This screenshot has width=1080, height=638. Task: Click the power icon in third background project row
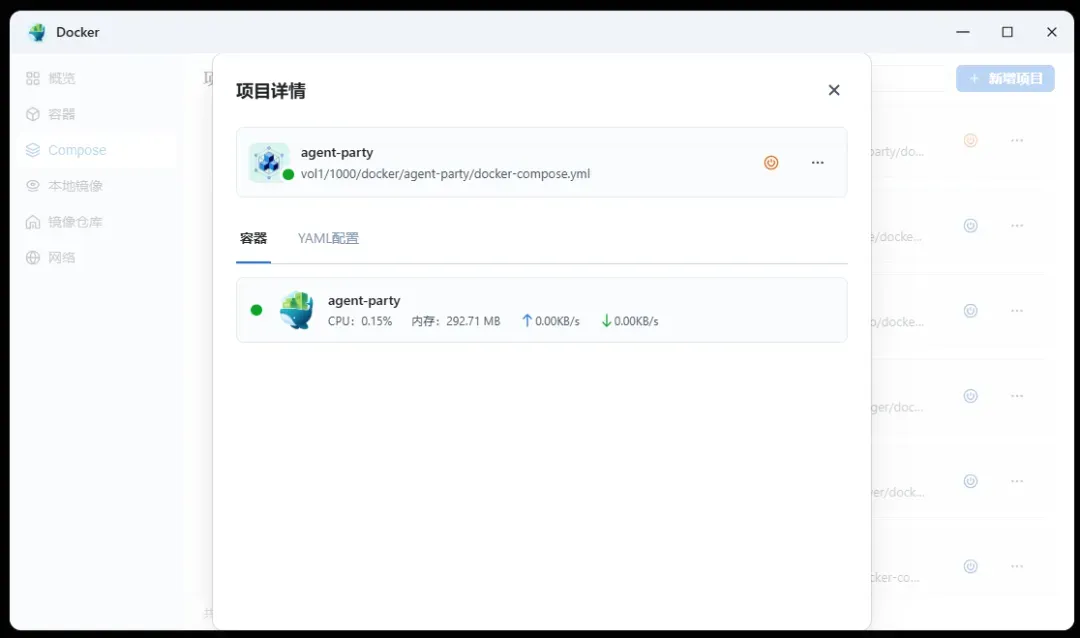click(970, 311)
